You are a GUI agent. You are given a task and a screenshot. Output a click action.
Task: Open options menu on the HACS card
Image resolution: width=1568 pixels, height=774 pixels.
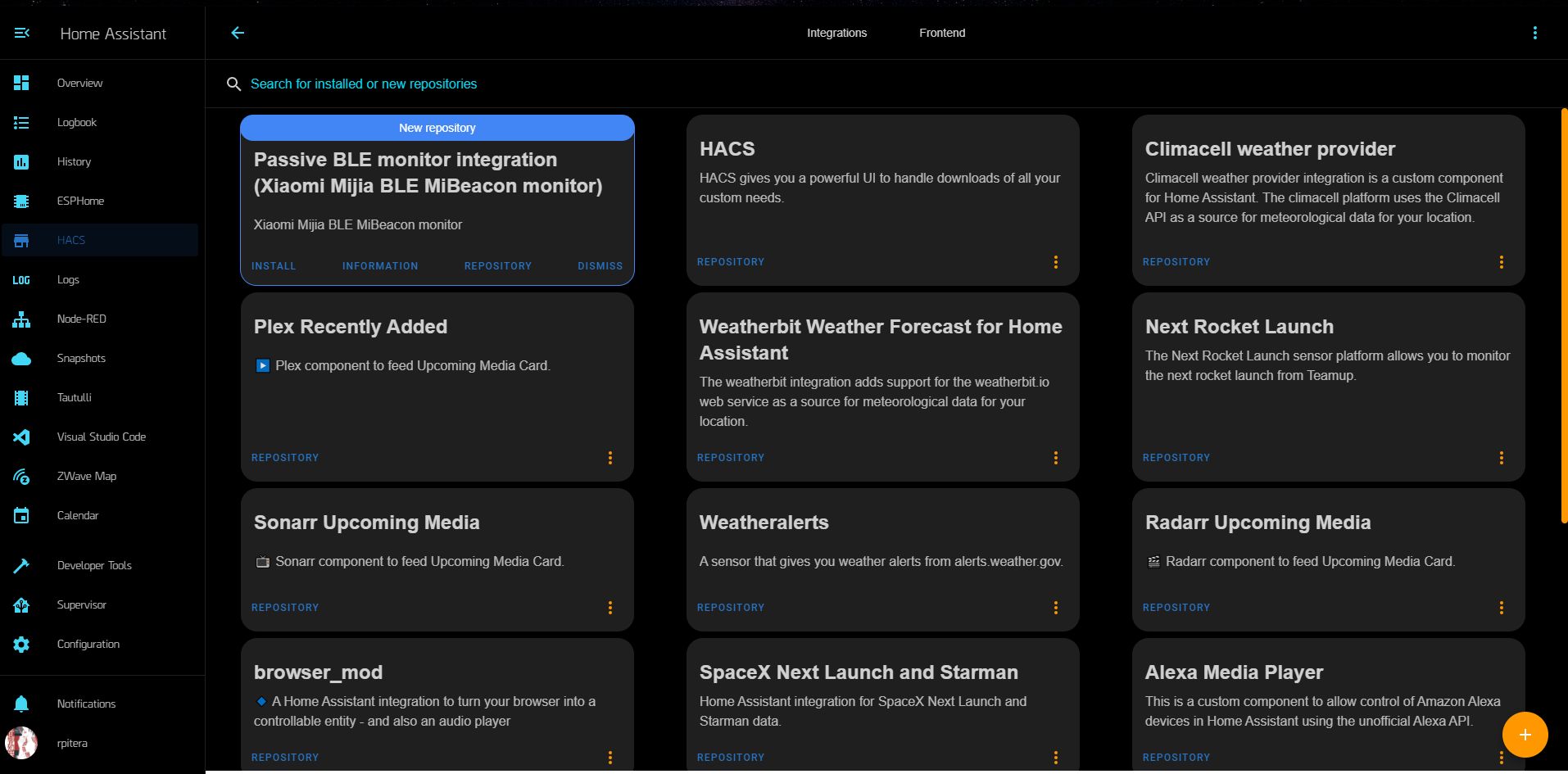(1055, 262)
